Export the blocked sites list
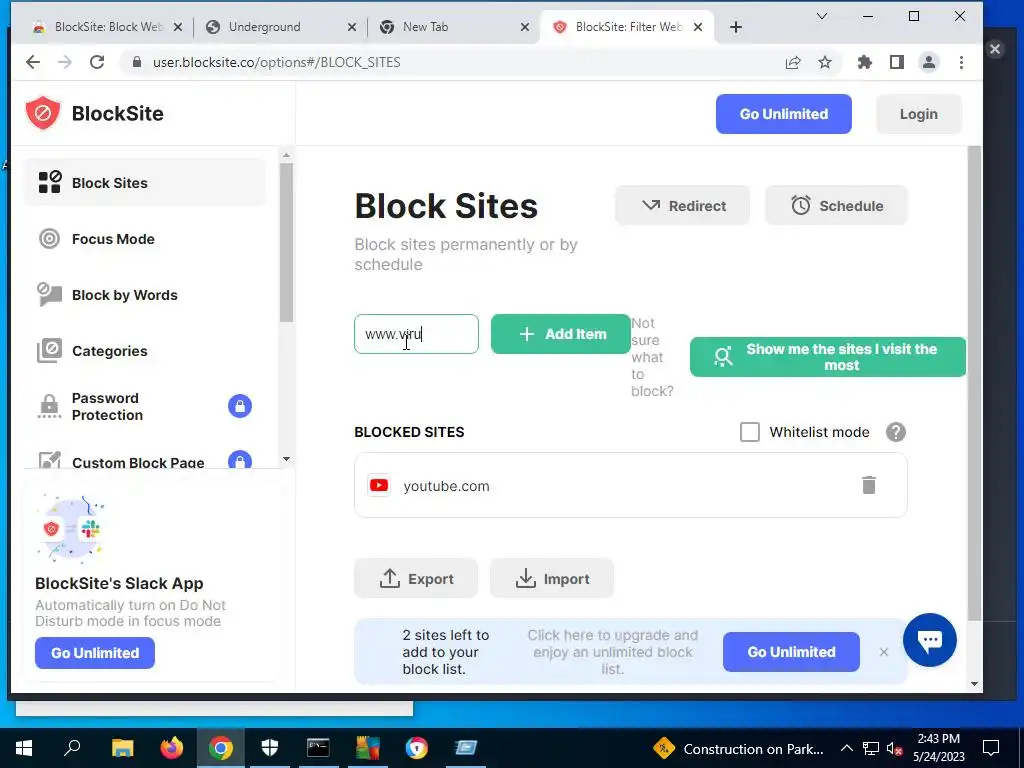1024x768 pixels. point(416,579)
